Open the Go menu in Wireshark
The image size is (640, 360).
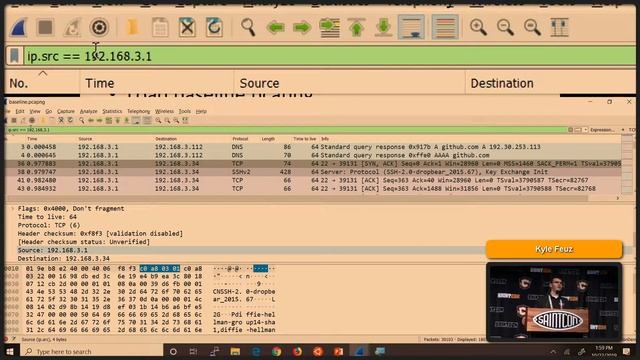click(x=49, y=111)
